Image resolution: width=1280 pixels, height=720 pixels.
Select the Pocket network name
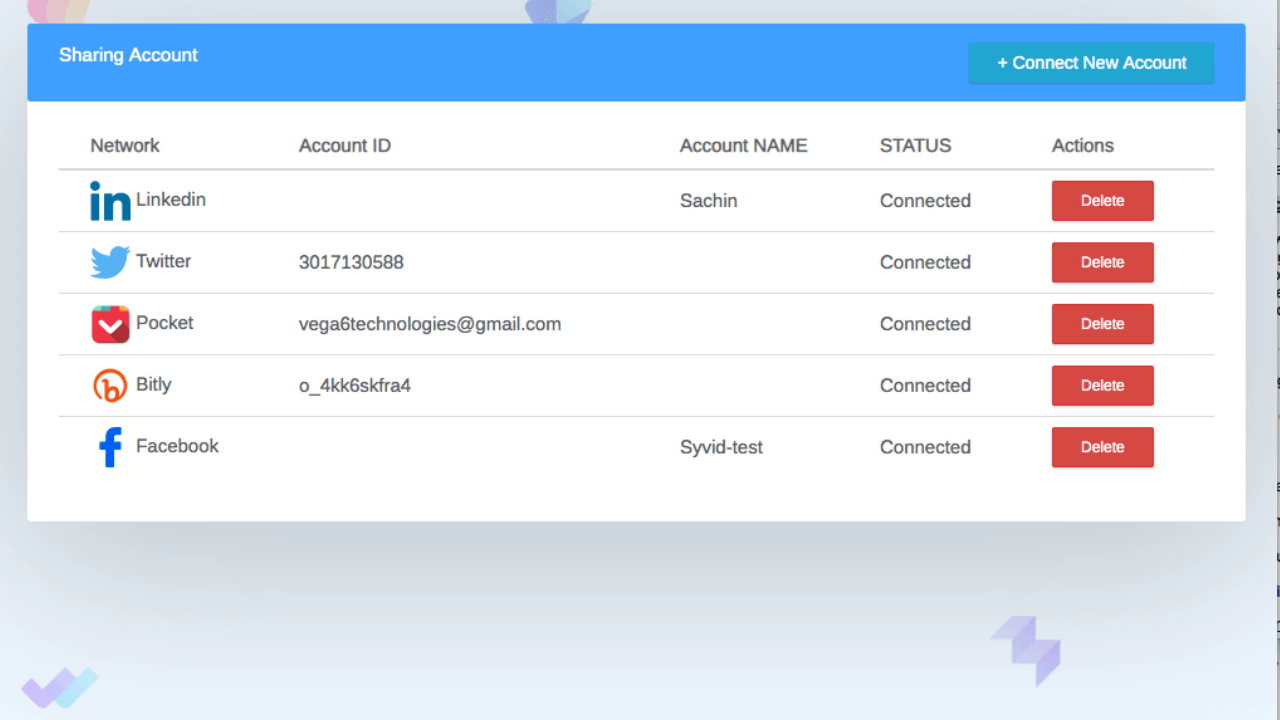(165, 323)
